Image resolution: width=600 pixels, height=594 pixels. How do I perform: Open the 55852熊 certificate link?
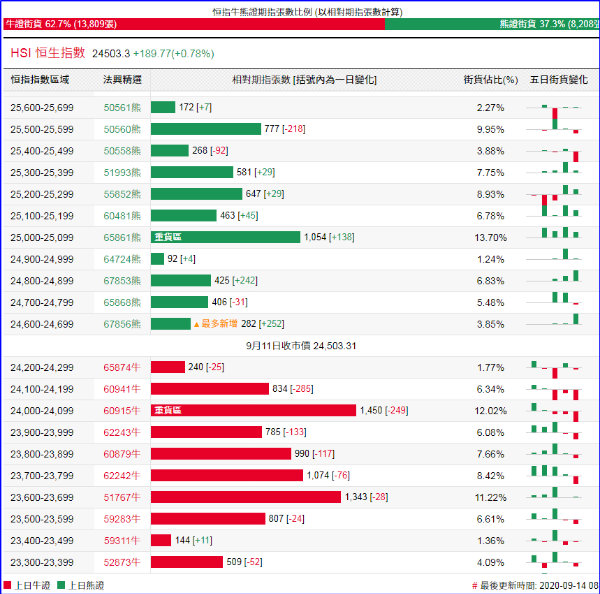tap(122, 194)
